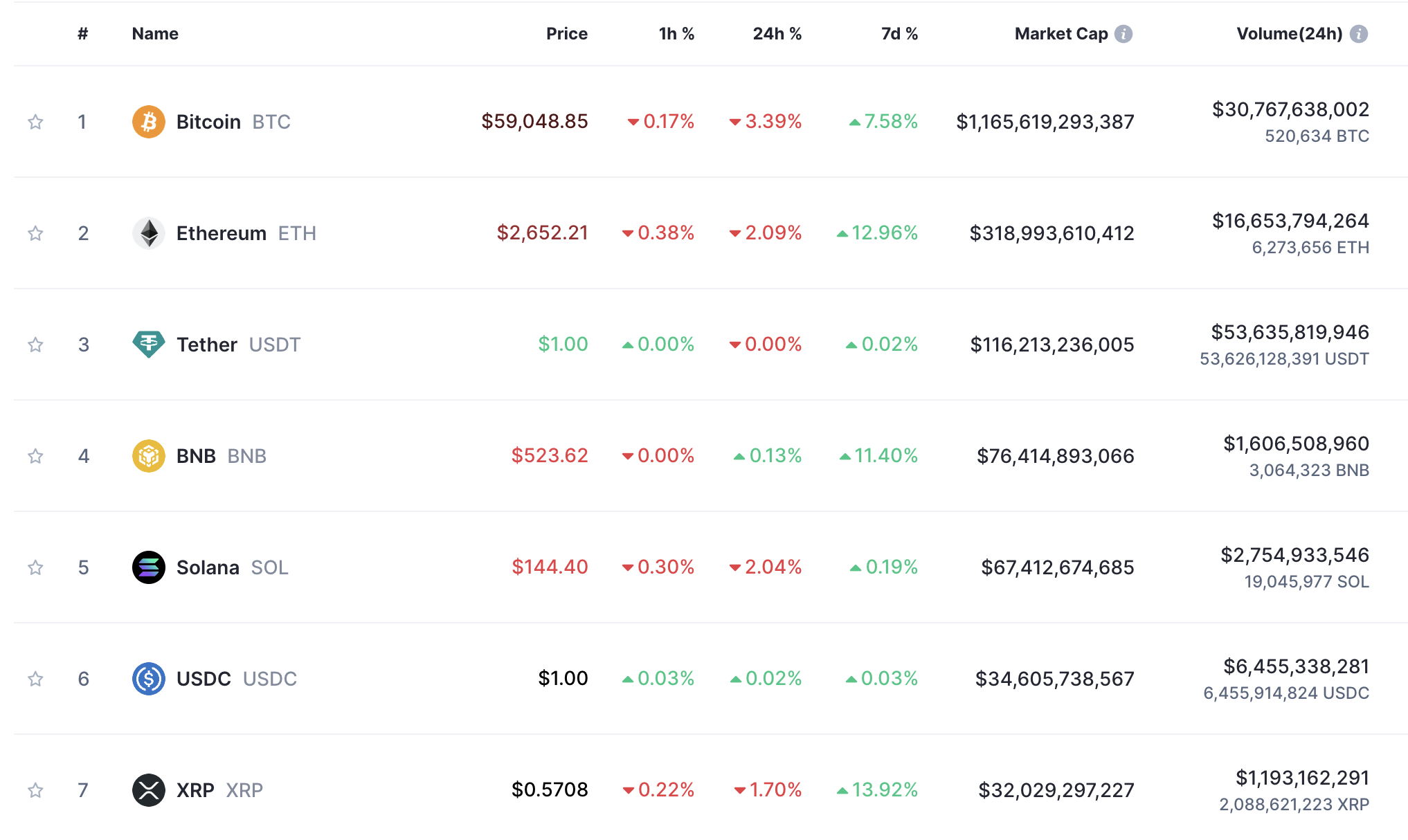The image size is (1408, 840).
Task: Click 520,634 BTC volume amount
Action: coord(1317,136)
